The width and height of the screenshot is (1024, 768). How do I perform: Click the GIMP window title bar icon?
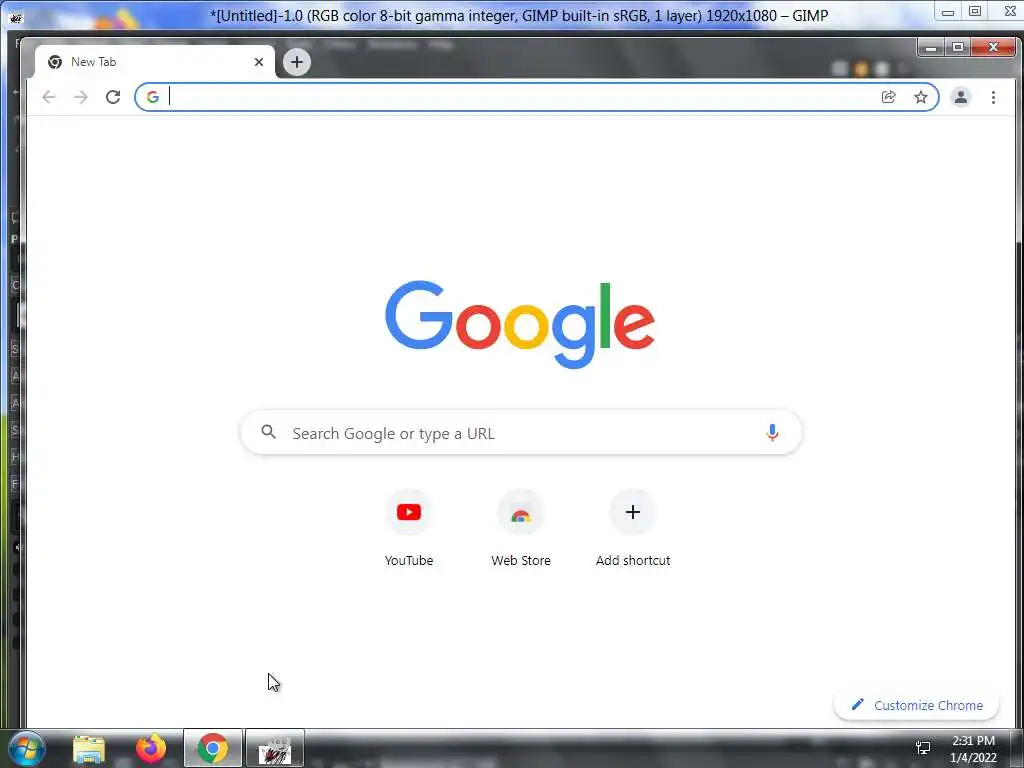(x=16, y=17)
